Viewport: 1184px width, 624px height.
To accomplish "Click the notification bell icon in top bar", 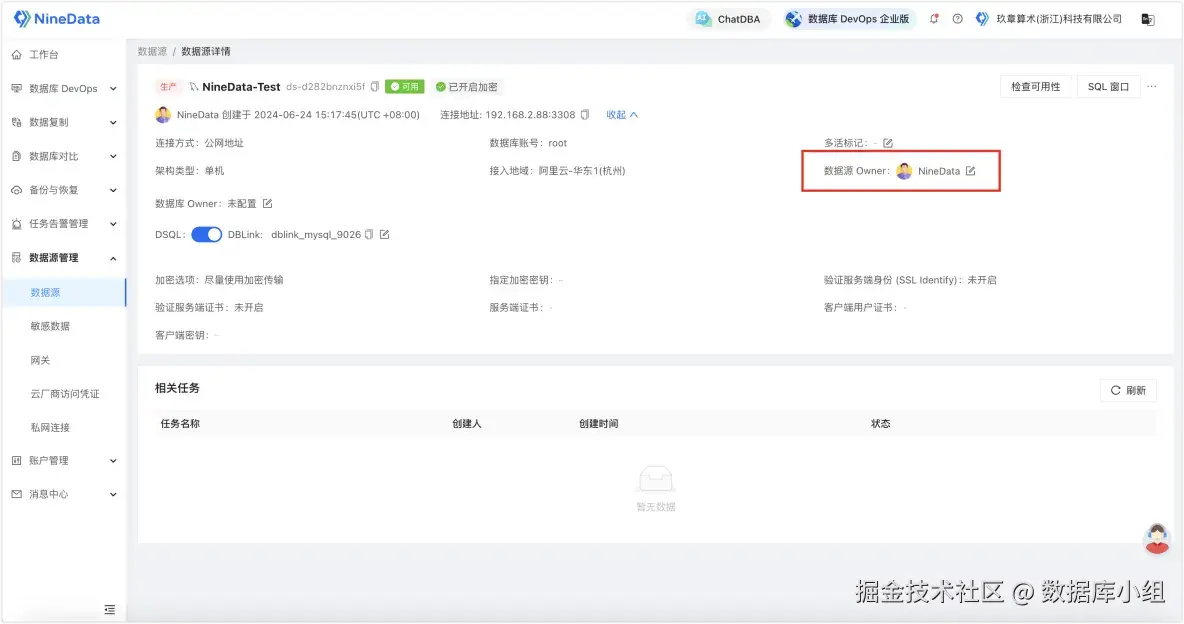I will pyautogui.click(x=933, y=18).
